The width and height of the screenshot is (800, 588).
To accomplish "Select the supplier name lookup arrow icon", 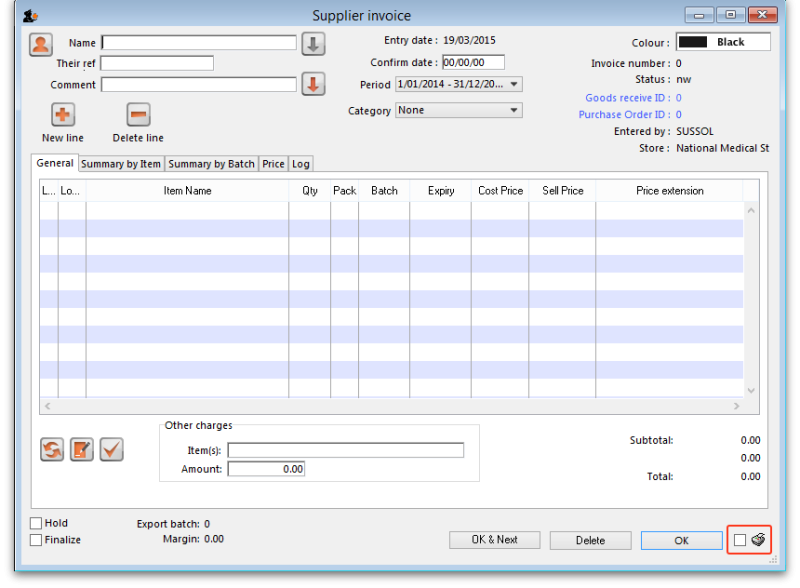I will pyautogui.click(x=313, y=42).
